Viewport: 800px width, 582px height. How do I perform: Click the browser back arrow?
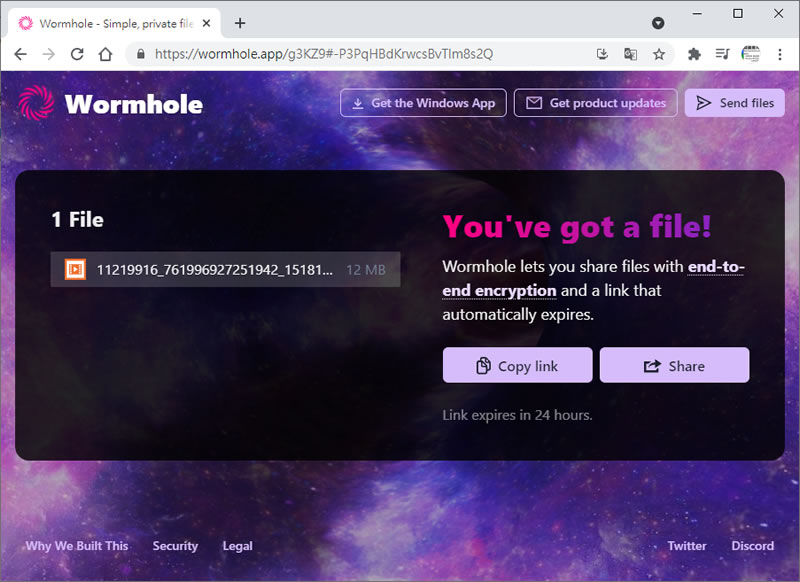(20, 54)
